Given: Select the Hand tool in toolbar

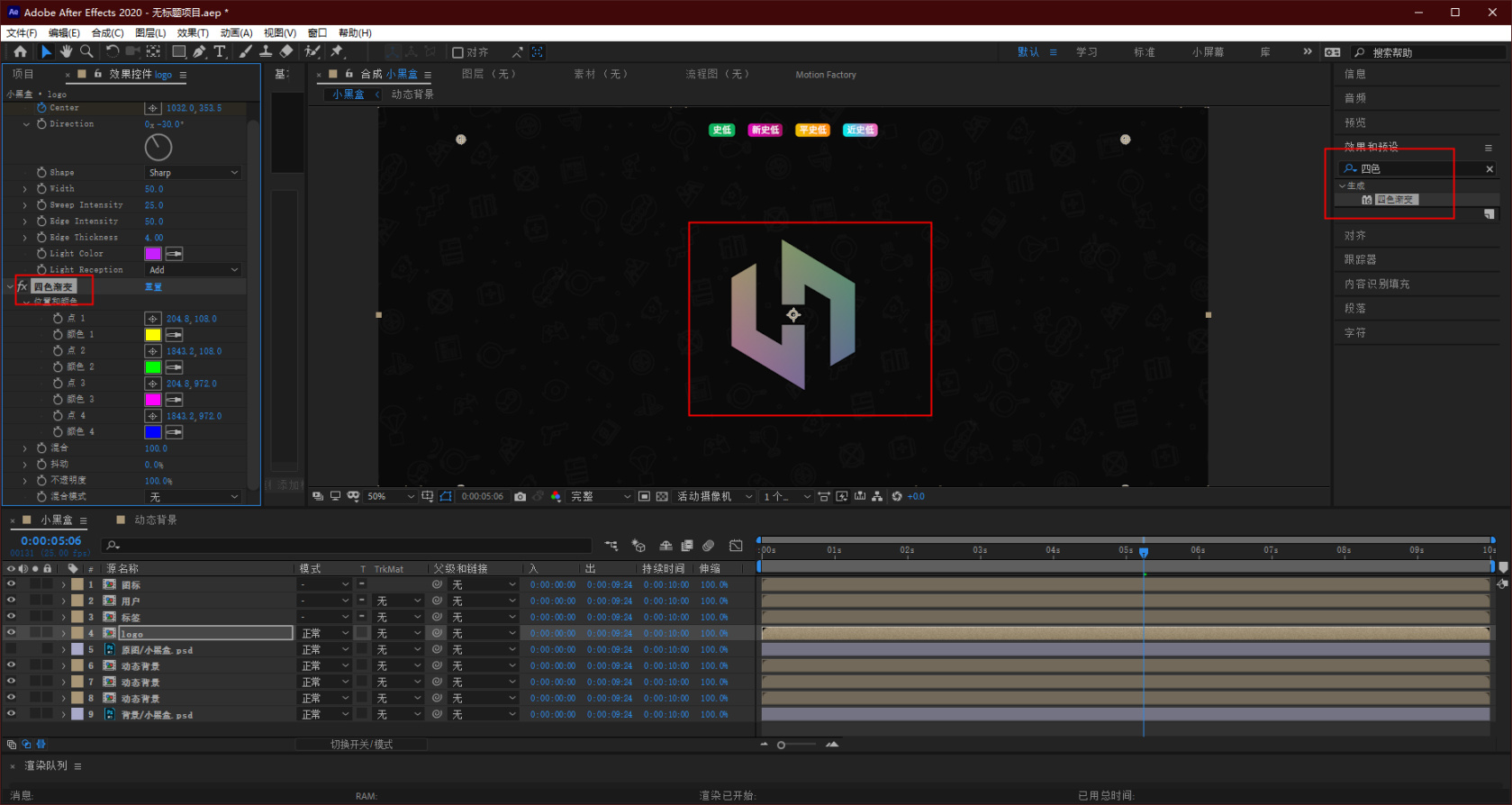Looking at the screenshot, I should (66, 52).
